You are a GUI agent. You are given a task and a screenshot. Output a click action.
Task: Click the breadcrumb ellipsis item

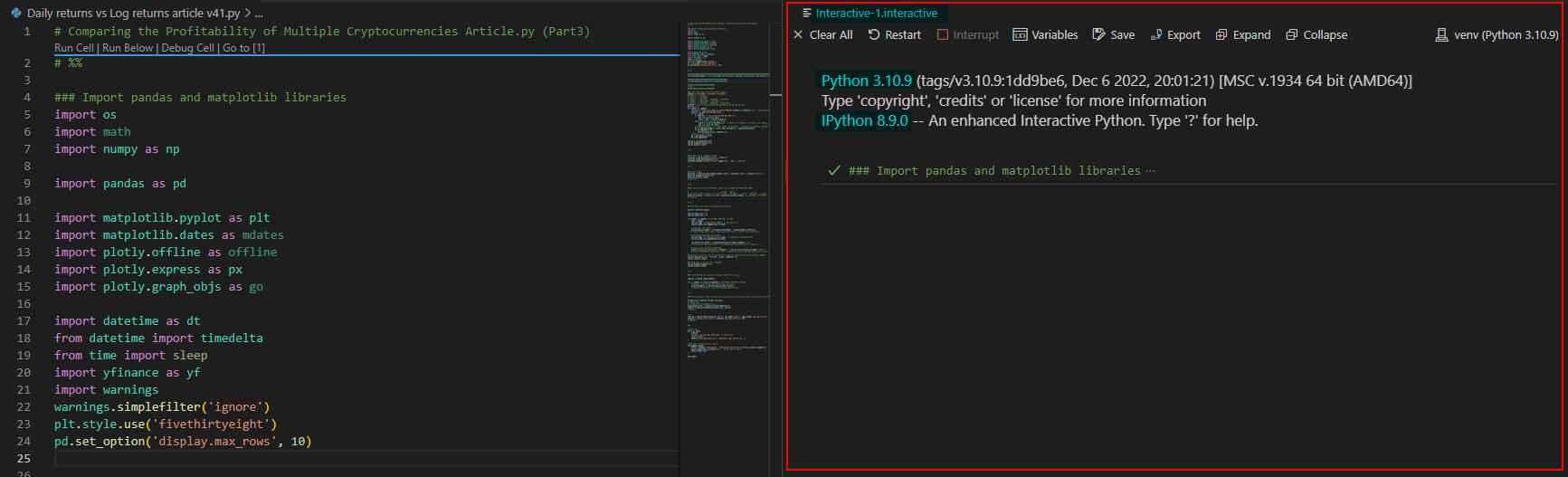click(259, 14)
